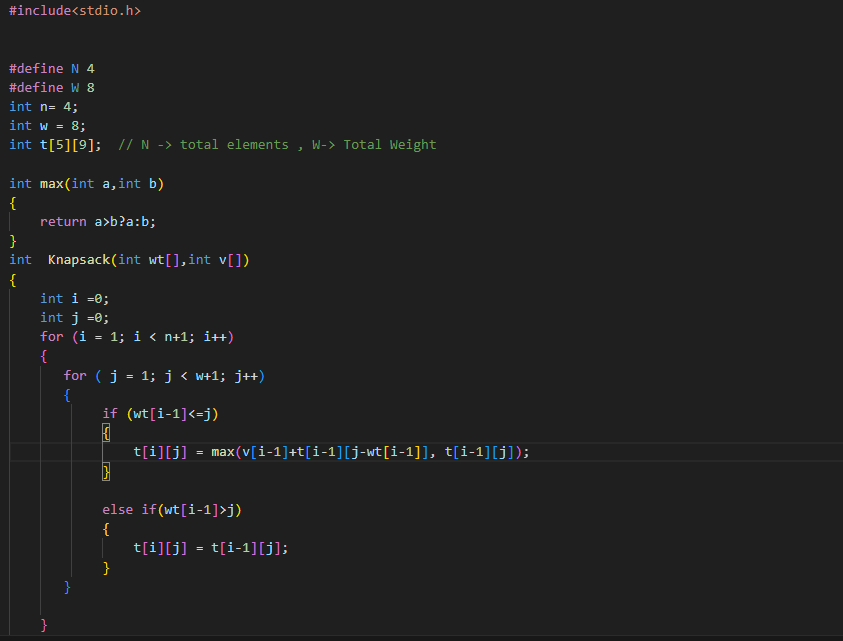Click the purple closing brace of outer loop

(x=44, y=625)
